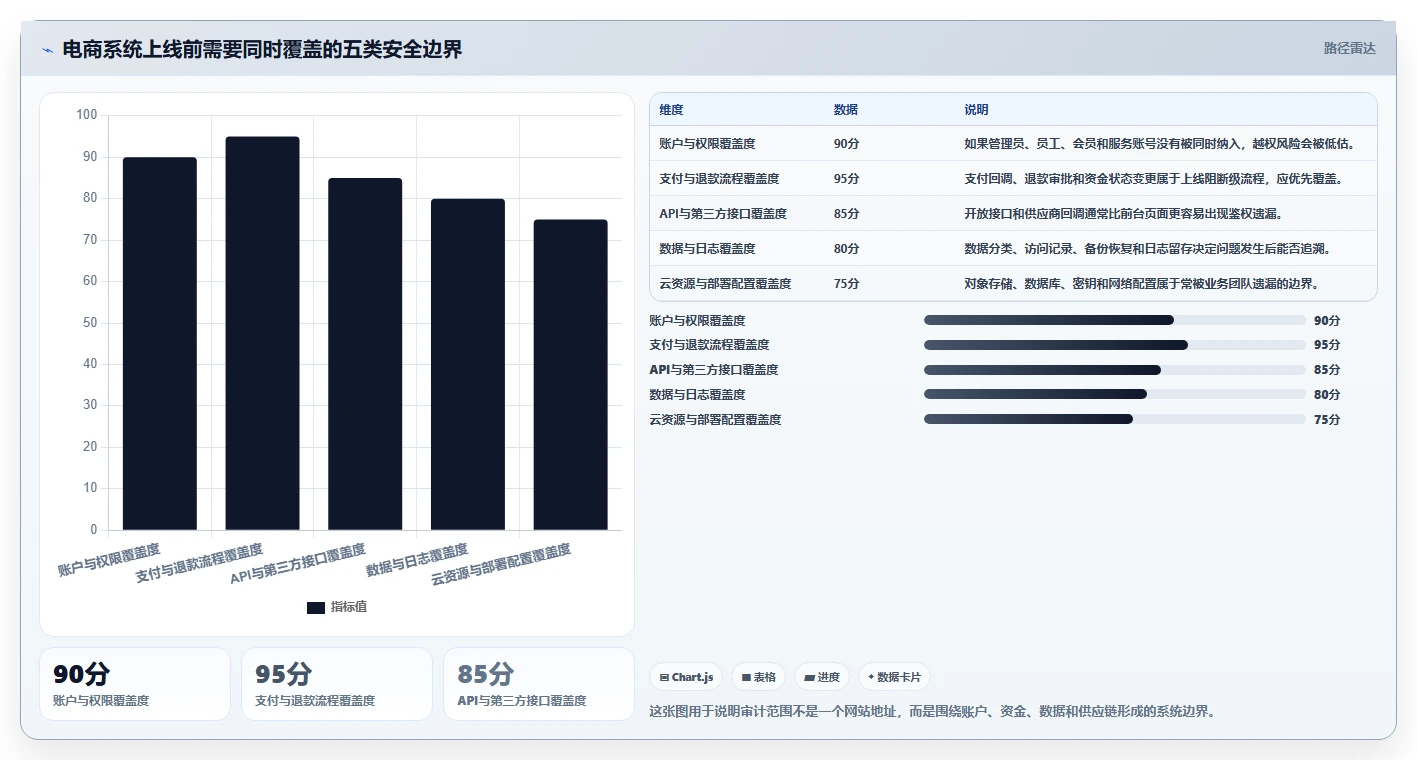Click the 数据与日志覆盖度 x-axis label

tap(417, 560)
